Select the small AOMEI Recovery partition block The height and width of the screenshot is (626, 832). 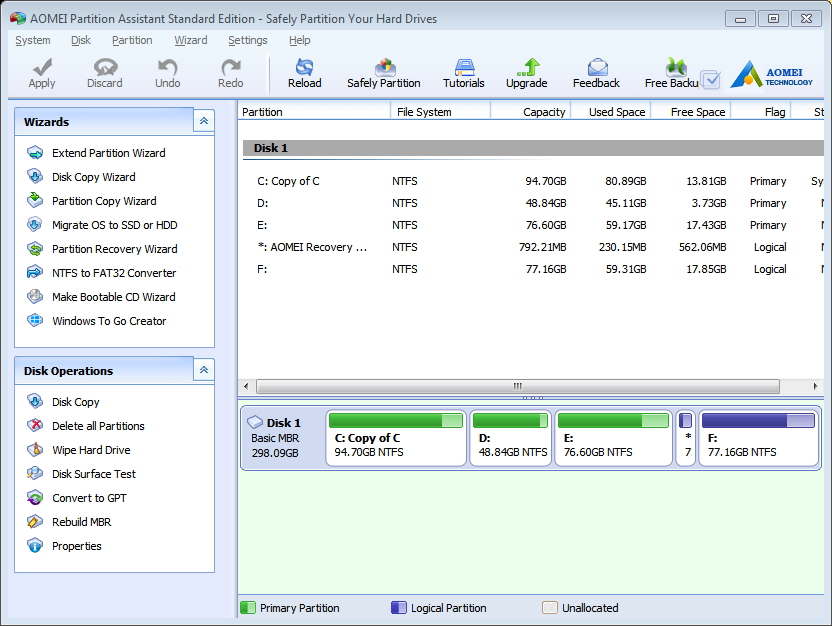tap(686, 438)
